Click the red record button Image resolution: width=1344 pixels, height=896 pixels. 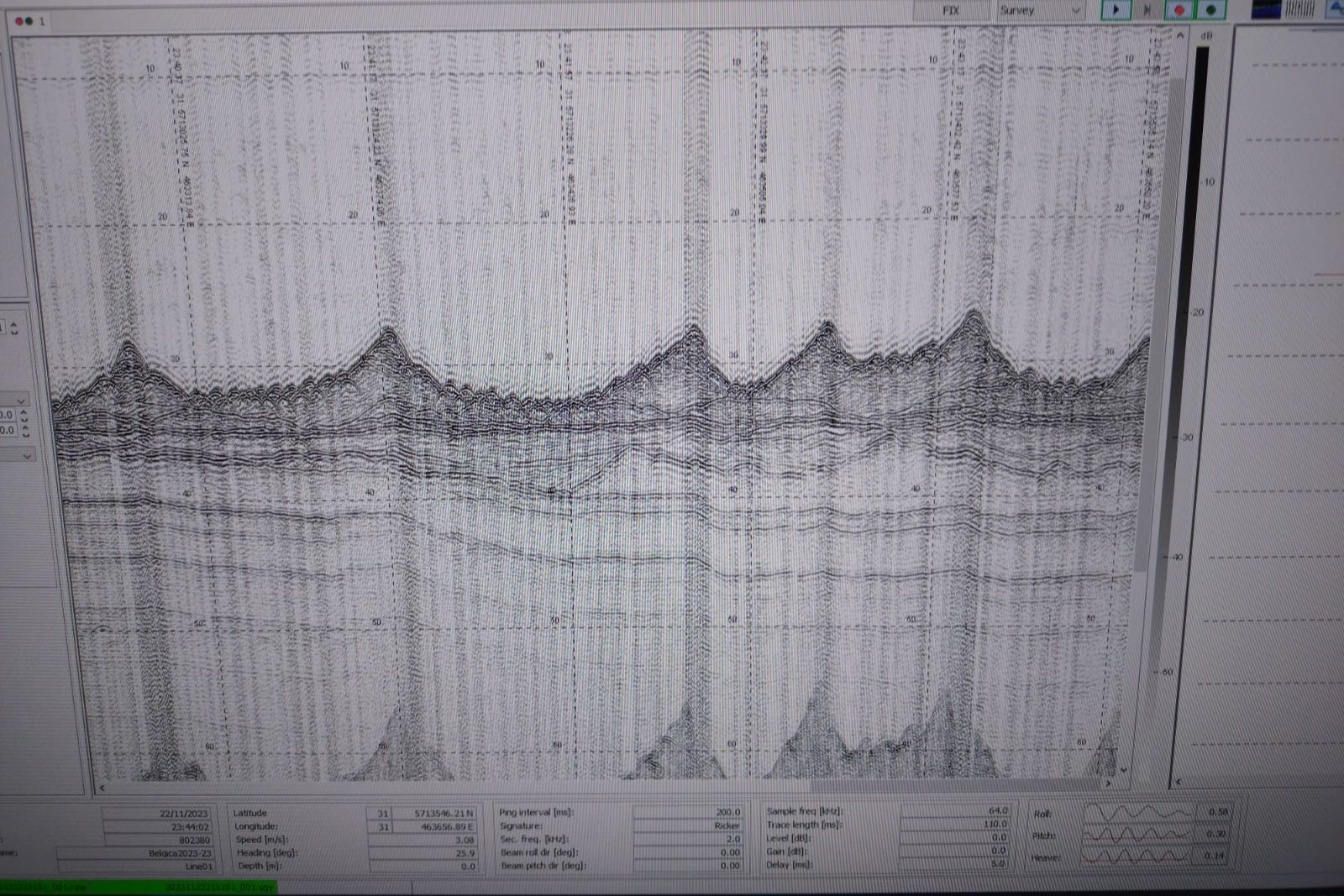click(x=1179, y=10)
